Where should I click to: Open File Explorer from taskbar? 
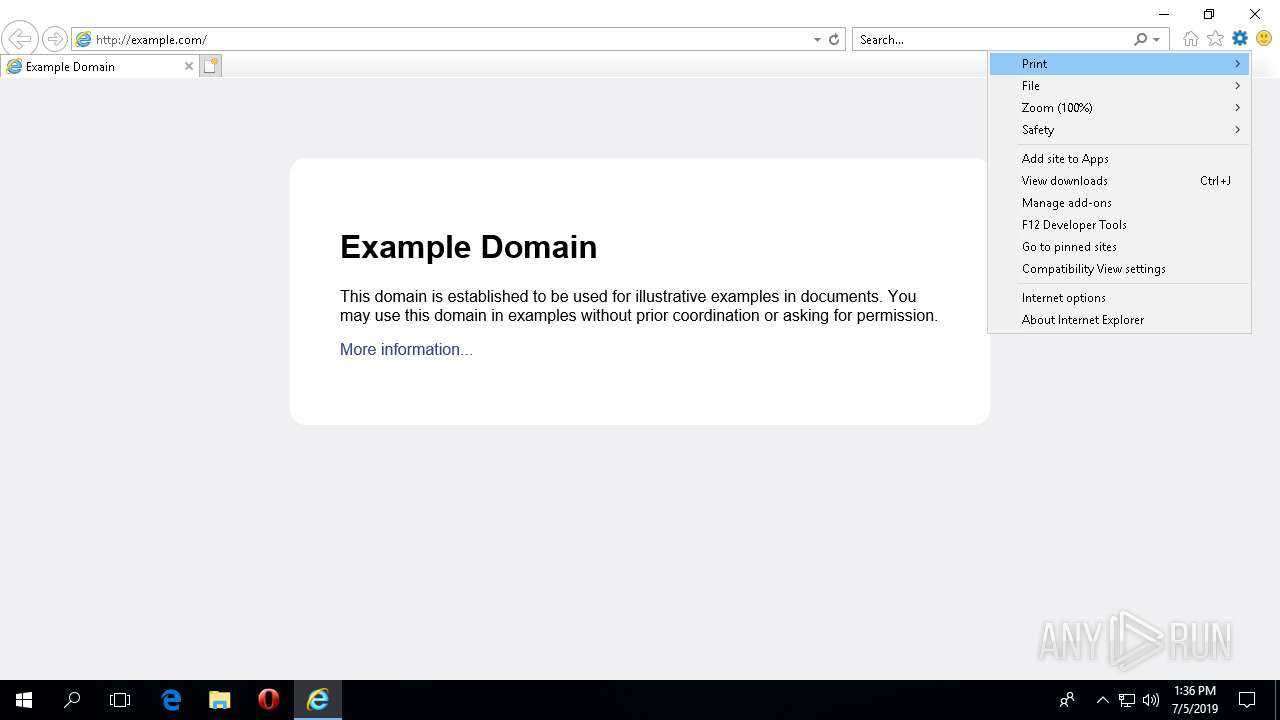220,700
